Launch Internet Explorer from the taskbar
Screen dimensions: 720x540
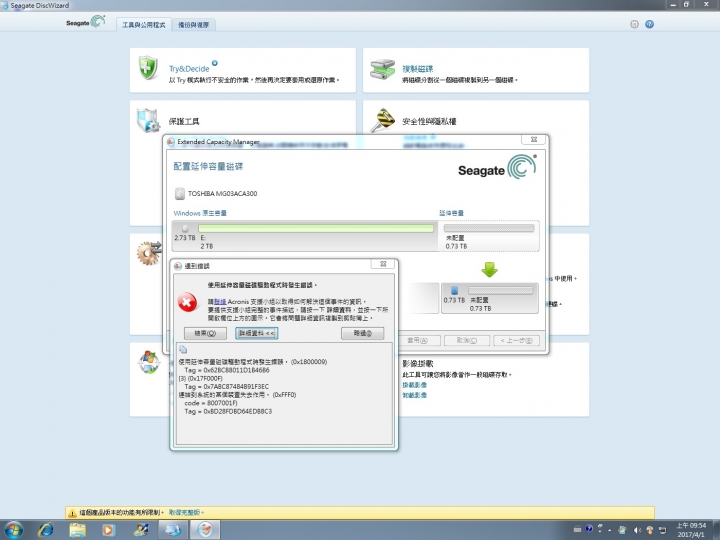click(45, 530)
